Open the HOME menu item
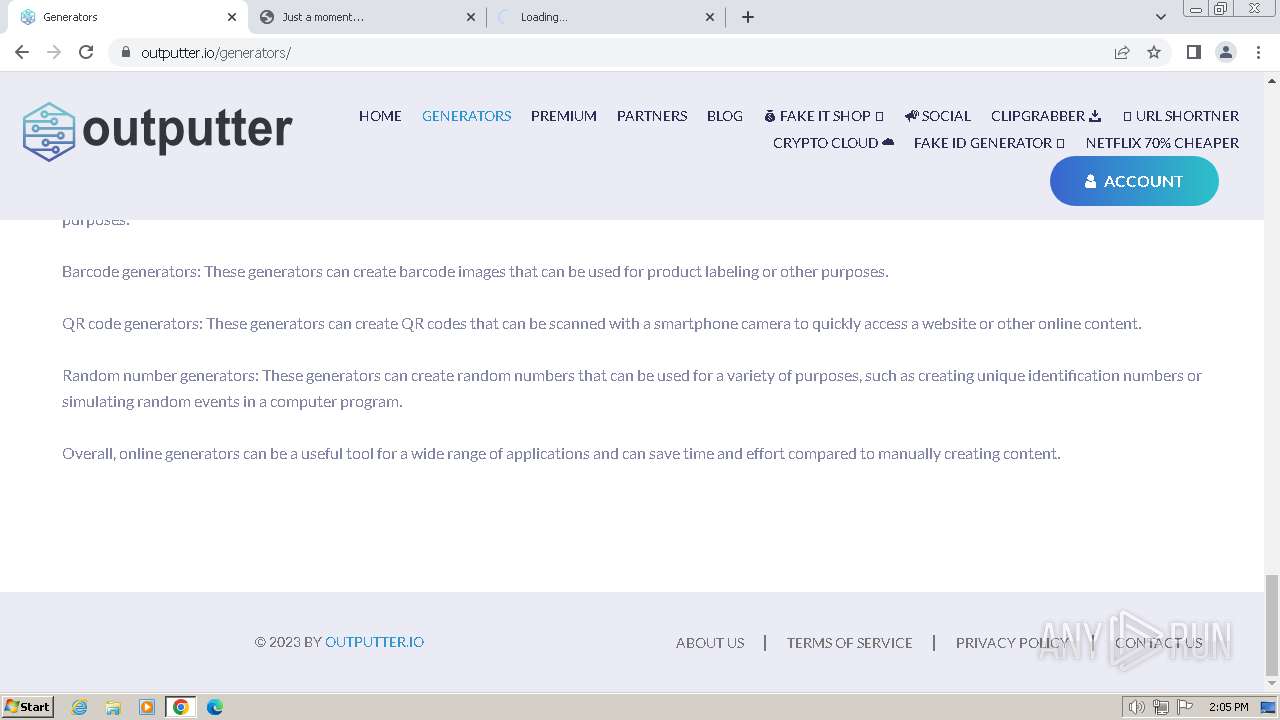 click(x=380, y=116)
